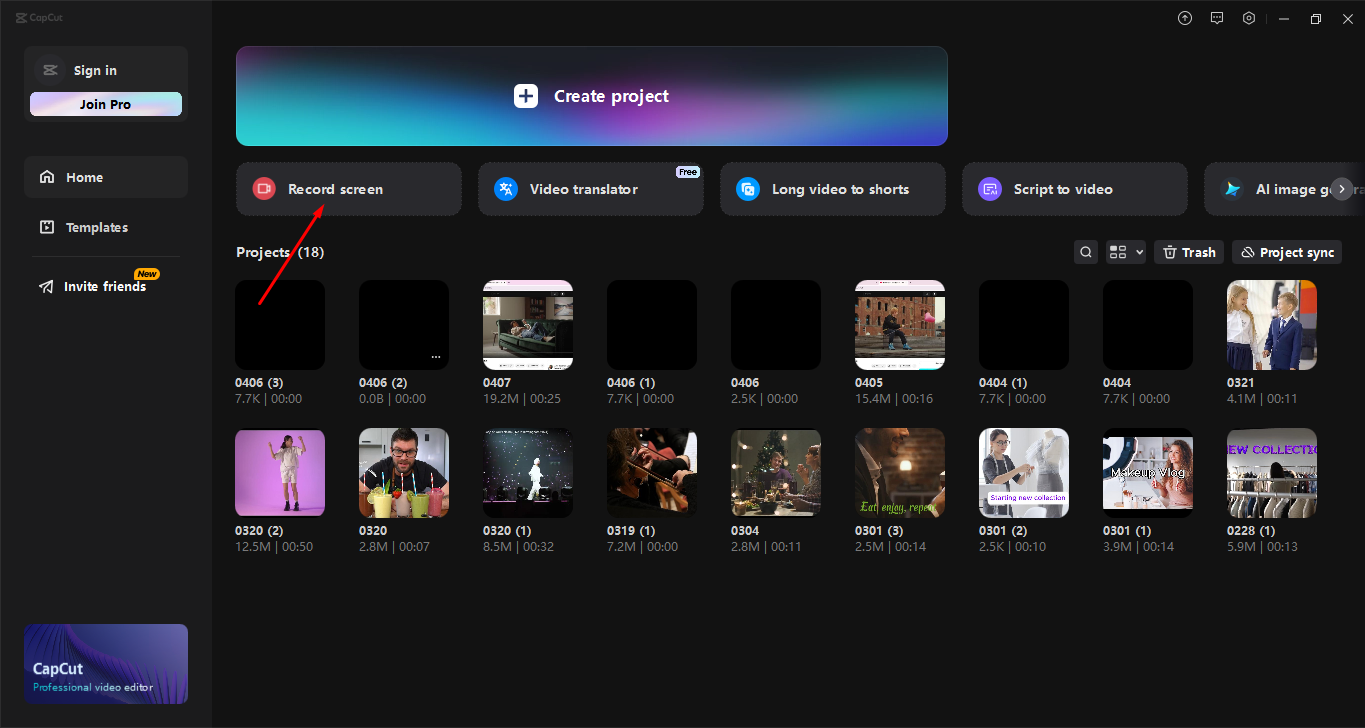The height and width of the screenshot is (728, 1365).
Task: Click Sign in
Action: point(95,70)
